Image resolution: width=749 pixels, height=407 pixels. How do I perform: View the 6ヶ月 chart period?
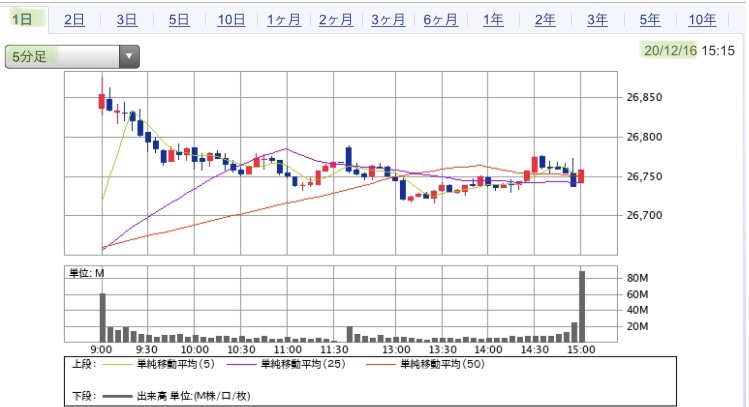click(440, 20)
